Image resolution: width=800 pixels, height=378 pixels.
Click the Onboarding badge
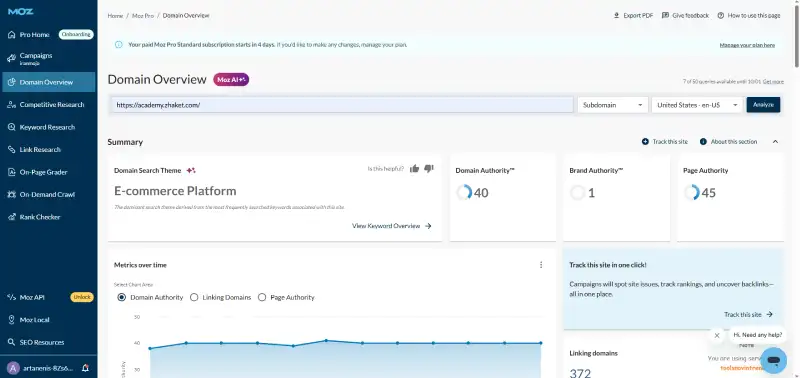pyautogui.click(x=76, y=35)
